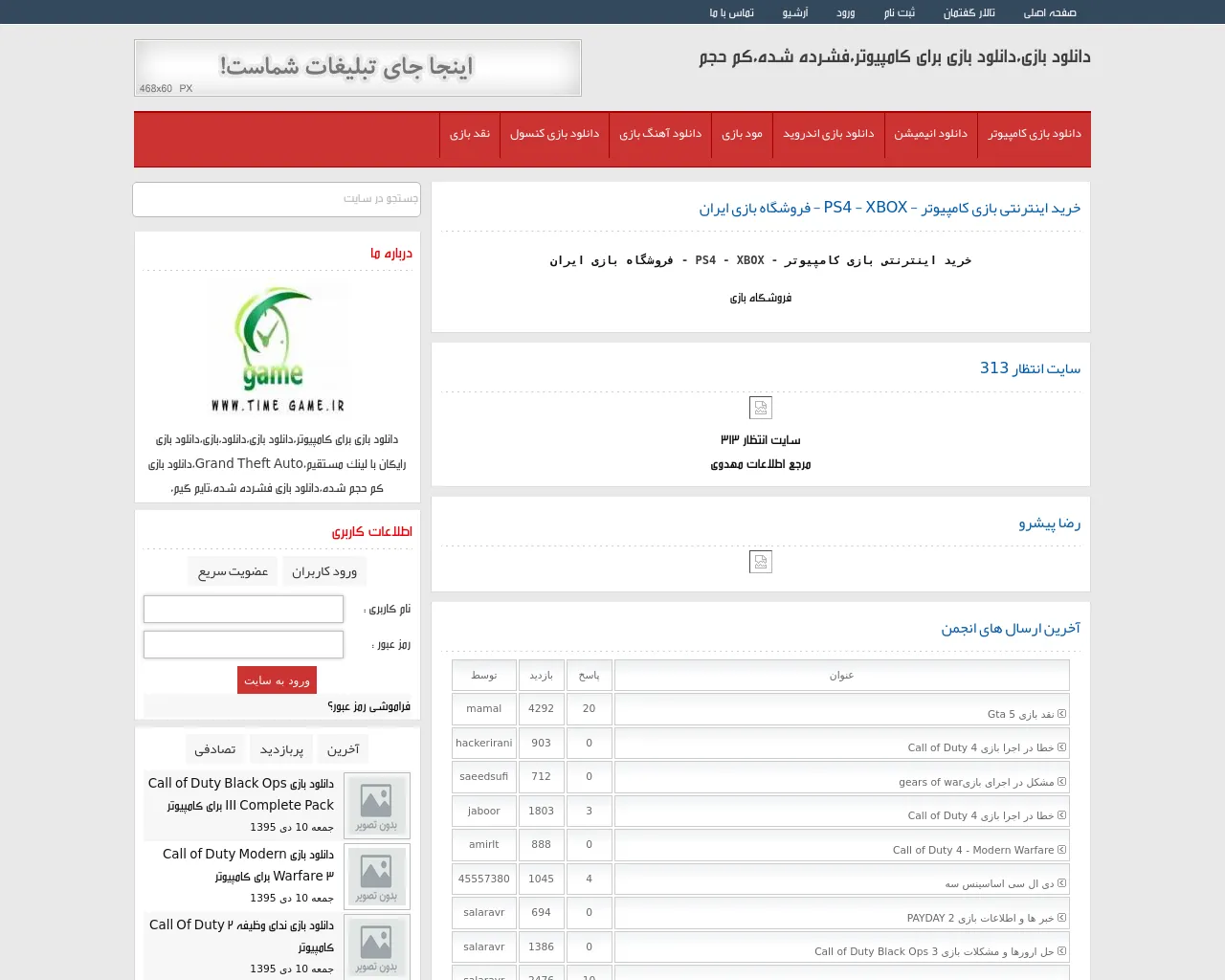Open دانلود بازی کنسول menu item
The width and height of the screenshot is (1225, 980).
[554, 134]
